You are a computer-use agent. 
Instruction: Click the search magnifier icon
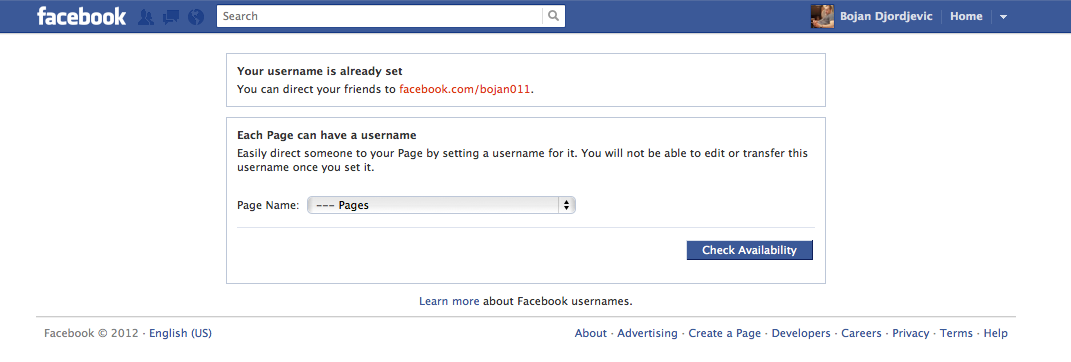[x=554, y=16]
